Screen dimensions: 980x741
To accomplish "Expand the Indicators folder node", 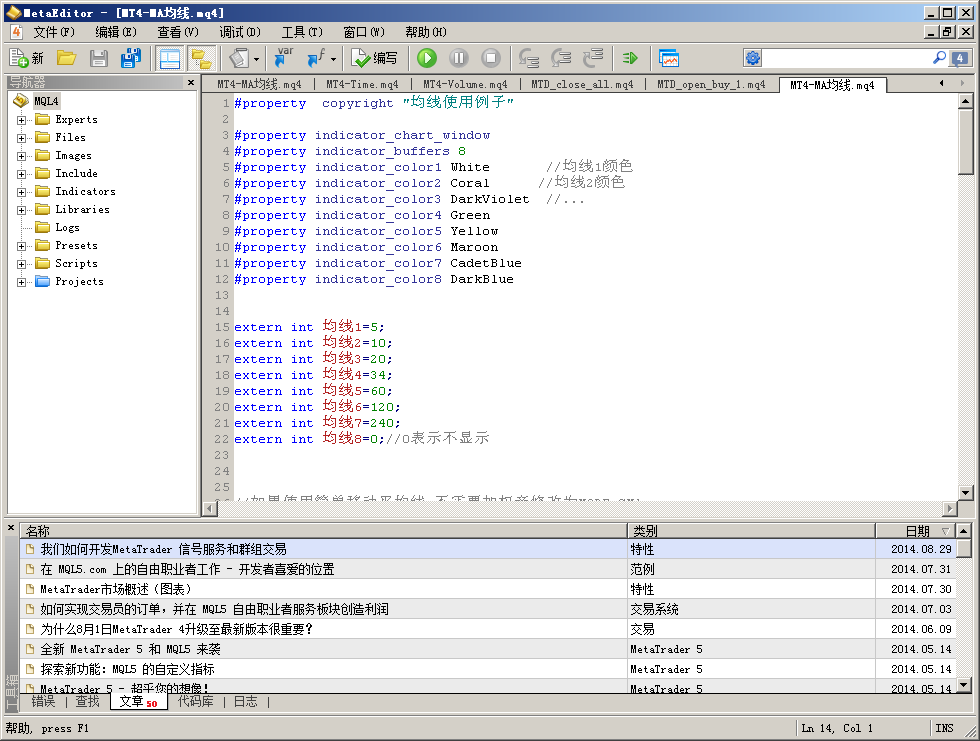I will 21,192.
